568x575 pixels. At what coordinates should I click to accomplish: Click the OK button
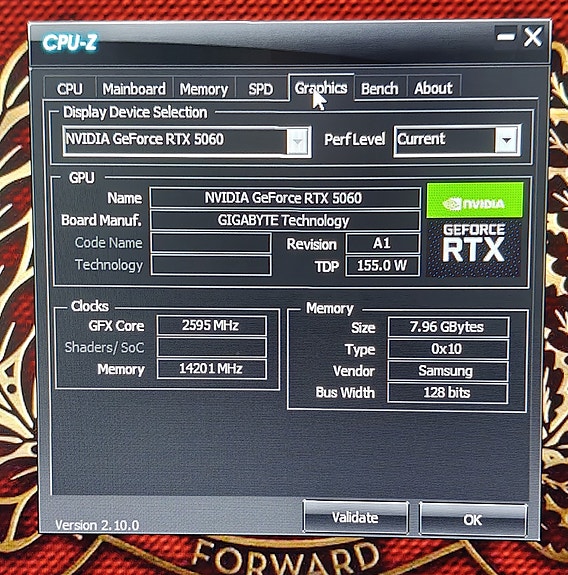pyautogui.click(x=473, y=519)
